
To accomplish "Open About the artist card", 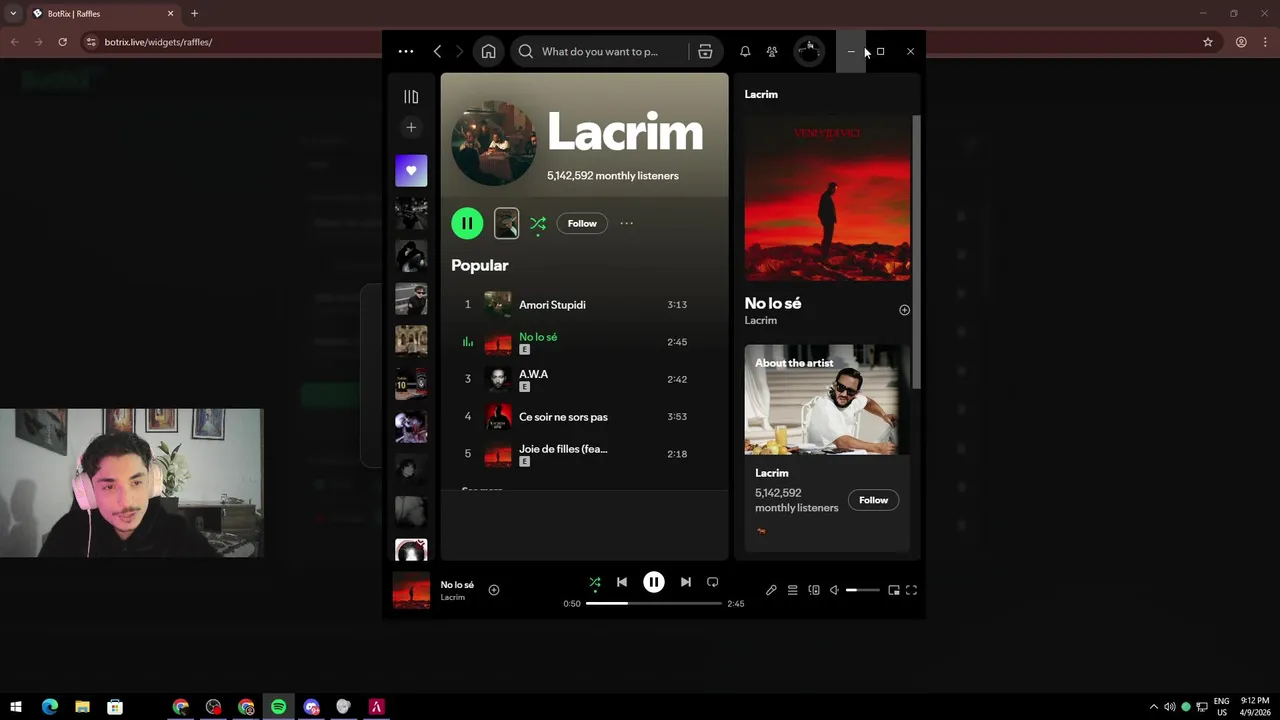I will (x=828, y=448).
